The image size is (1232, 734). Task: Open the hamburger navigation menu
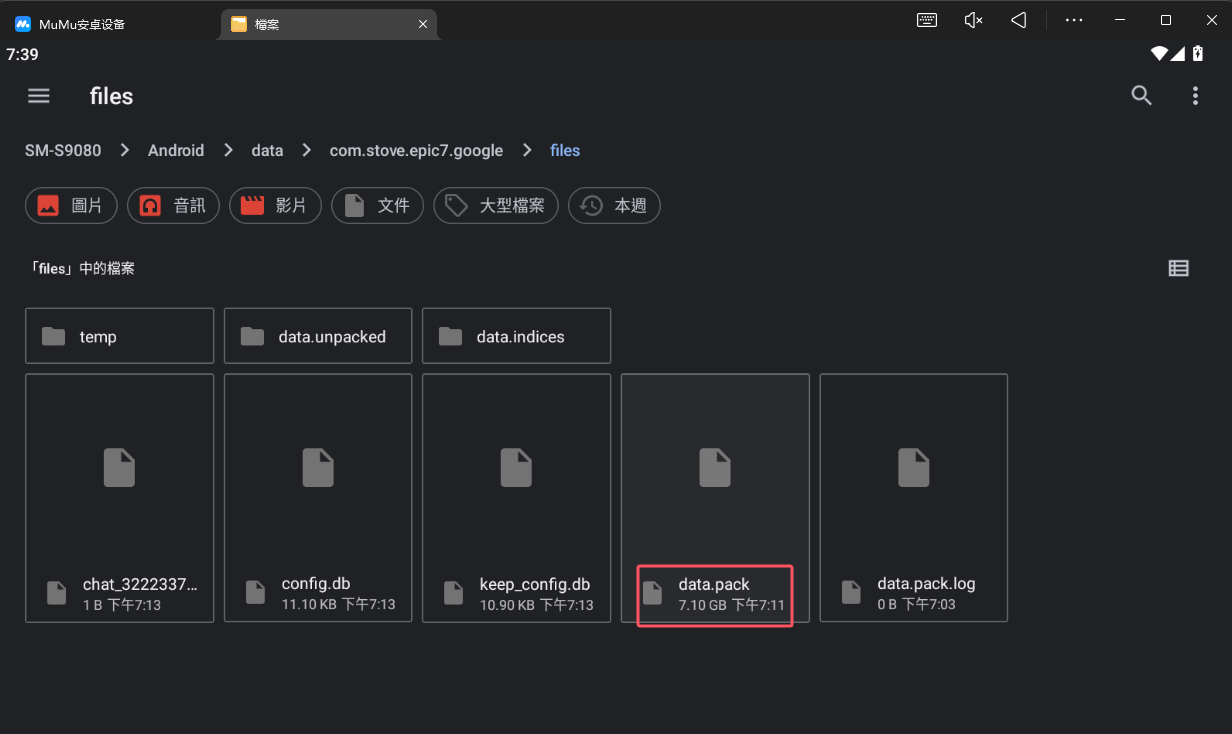(39, 96)
